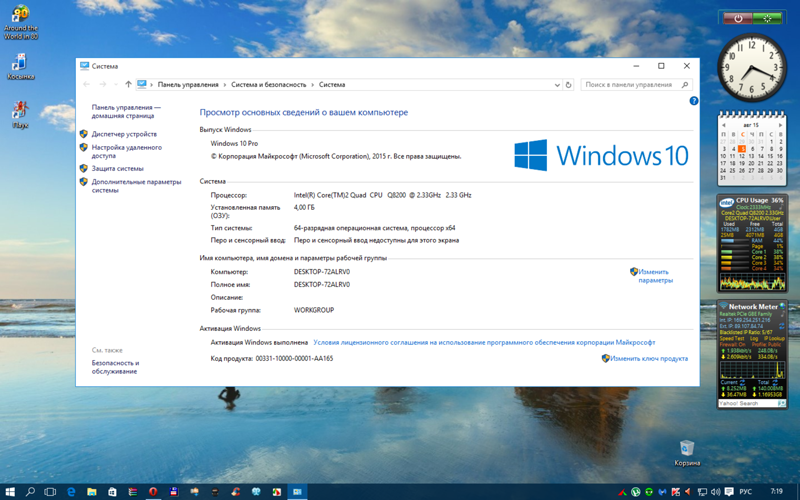Open File Explorer from the taskbar

[x=92, y=492]
